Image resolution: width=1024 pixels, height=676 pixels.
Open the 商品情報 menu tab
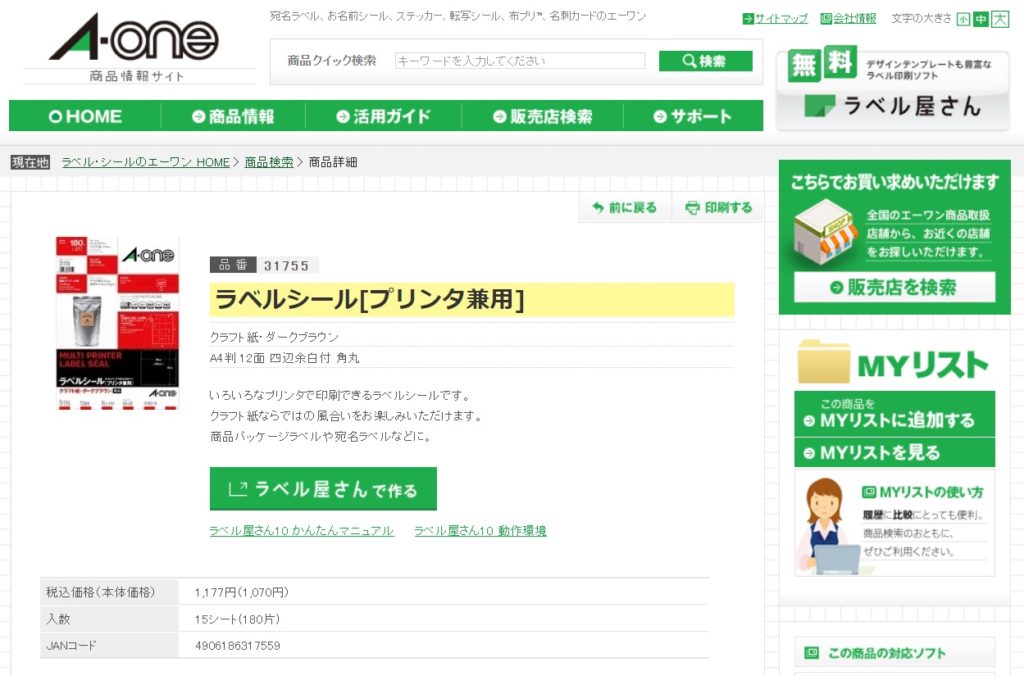[233, 116]
